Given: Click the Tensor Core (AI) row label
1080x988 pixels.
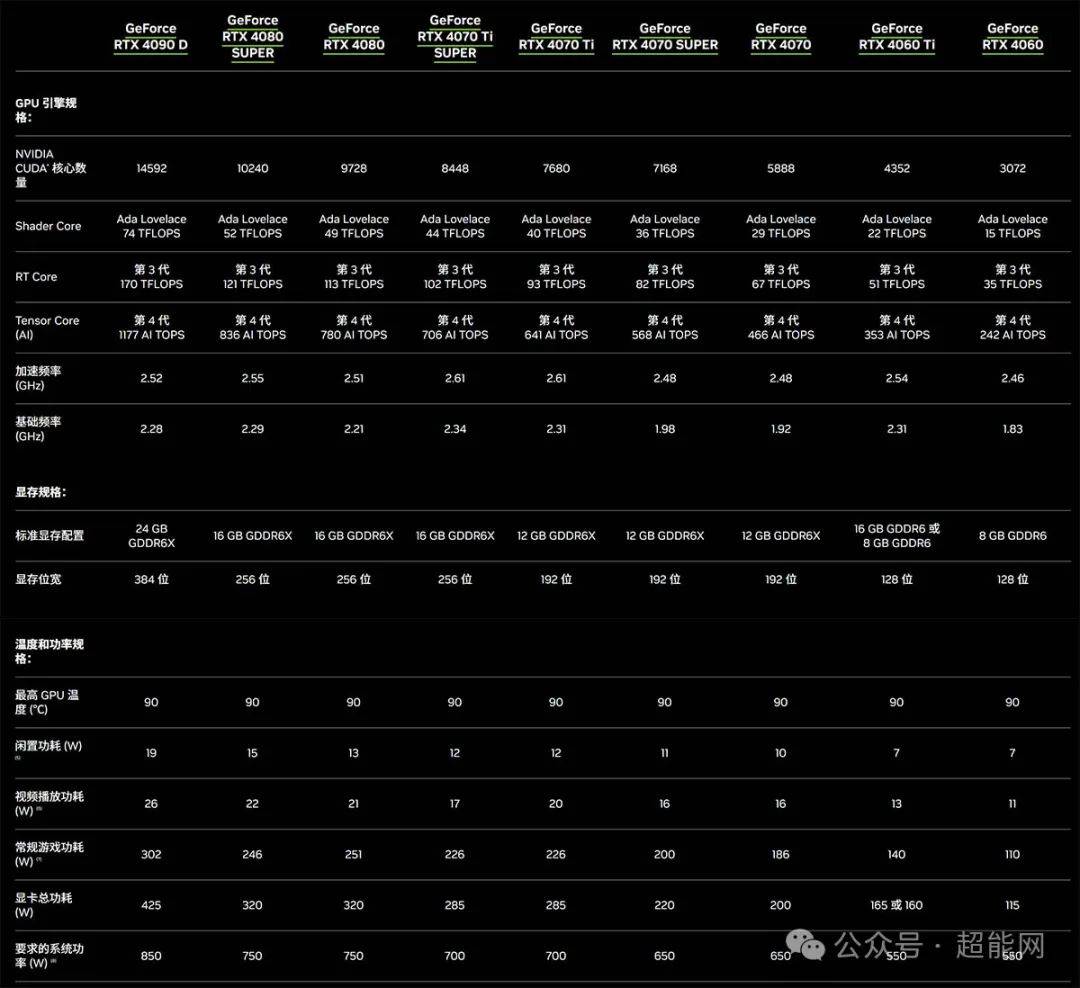Looking at the screenshot, I should [47, 327].
